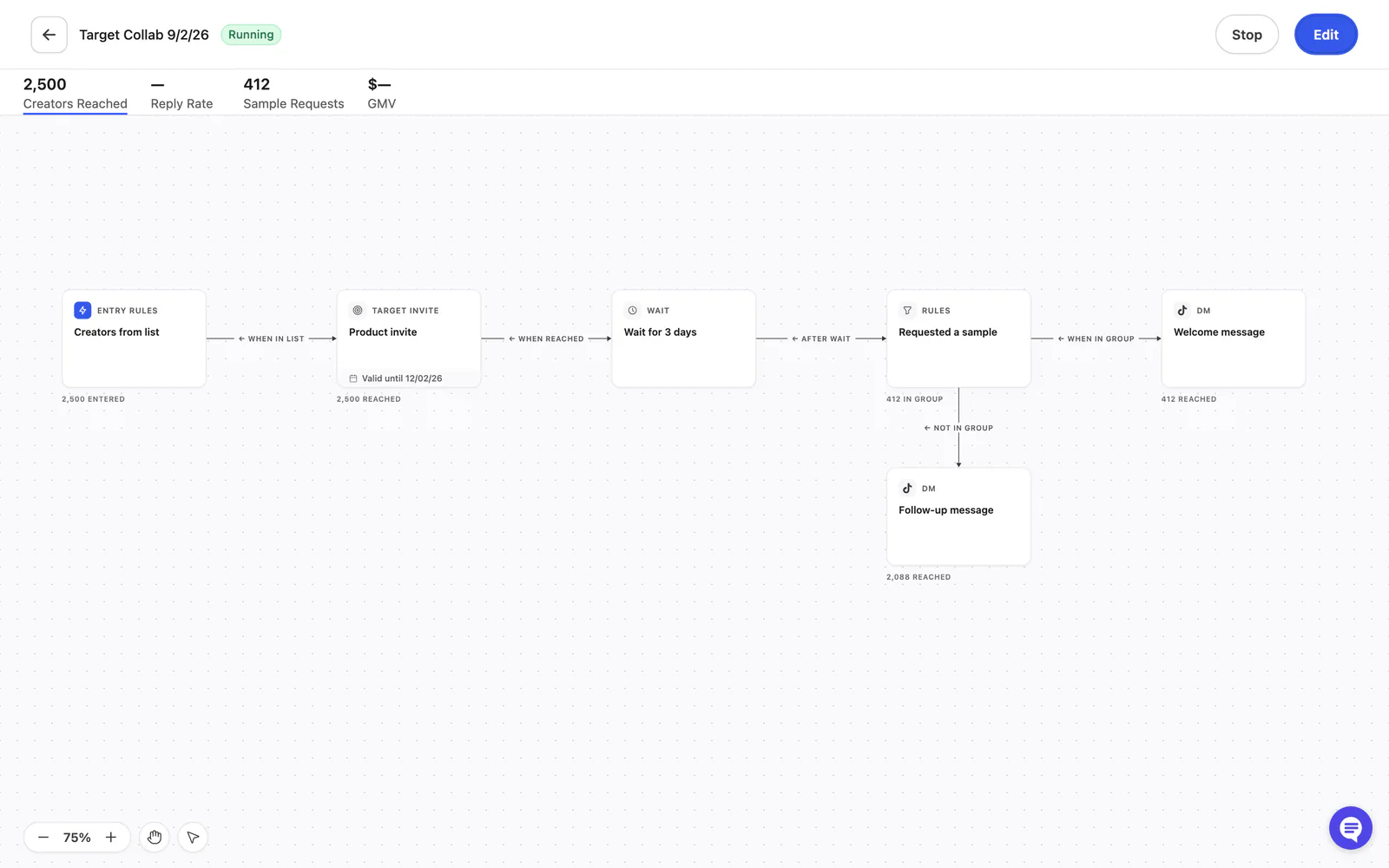Image resolution: width=1389 pixels, height=868 pixels.
Task: Zoom in with the plus button
Action: tap(111, 838)
